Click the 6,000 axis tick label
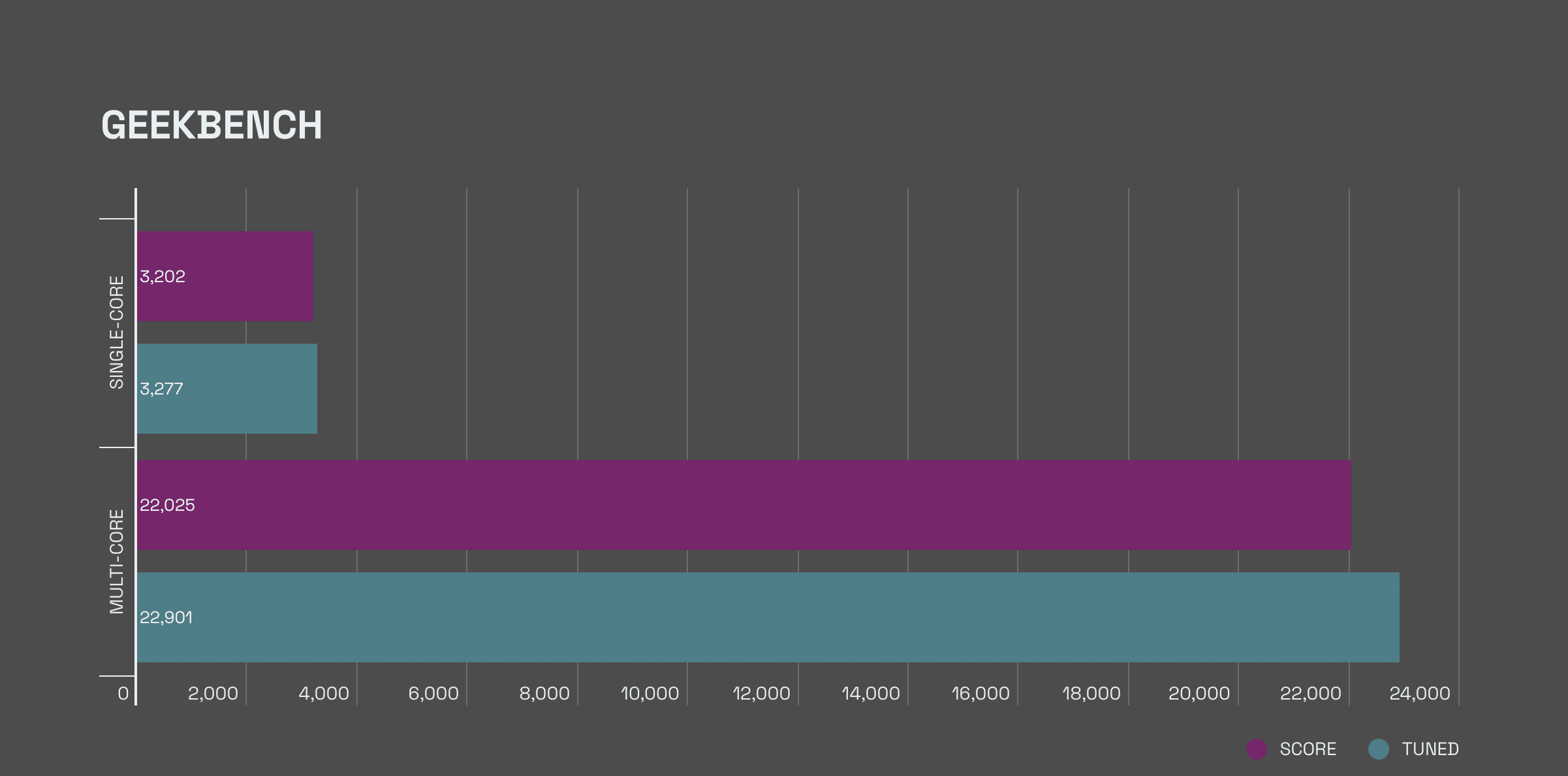The height and width of the screenshot is (776, 1568). tap(433, 694)
